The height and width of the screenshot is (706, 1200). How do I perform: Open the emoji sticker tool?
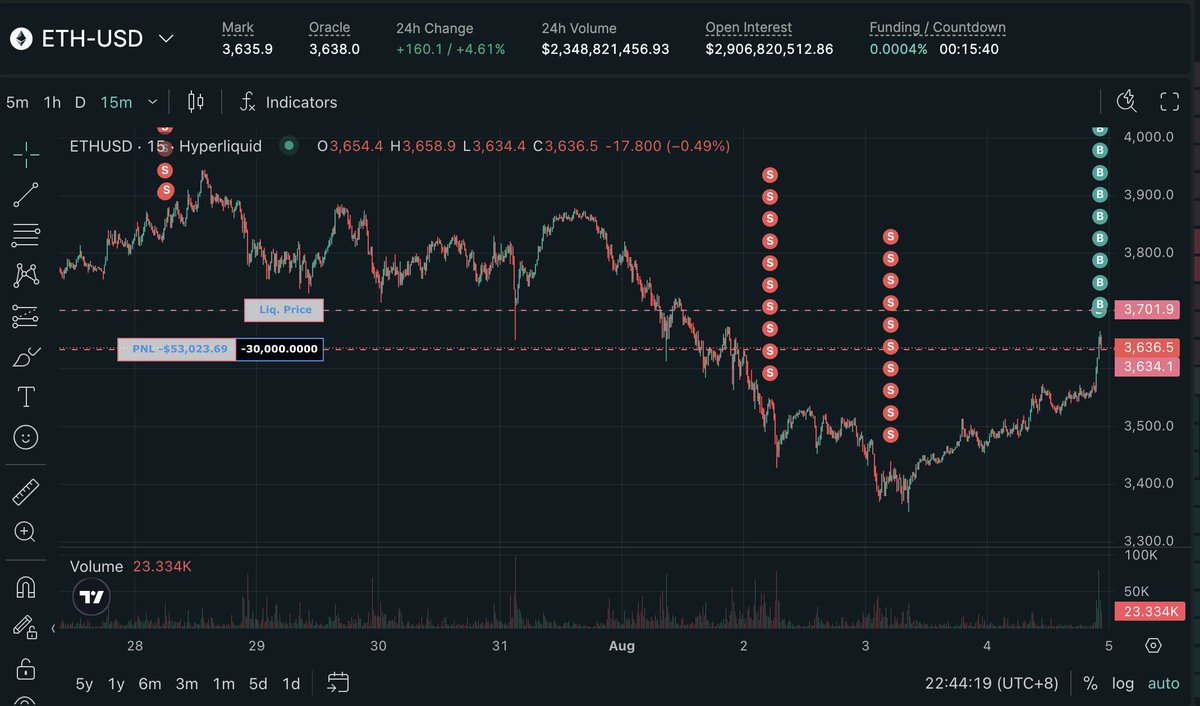coord(26,437)
